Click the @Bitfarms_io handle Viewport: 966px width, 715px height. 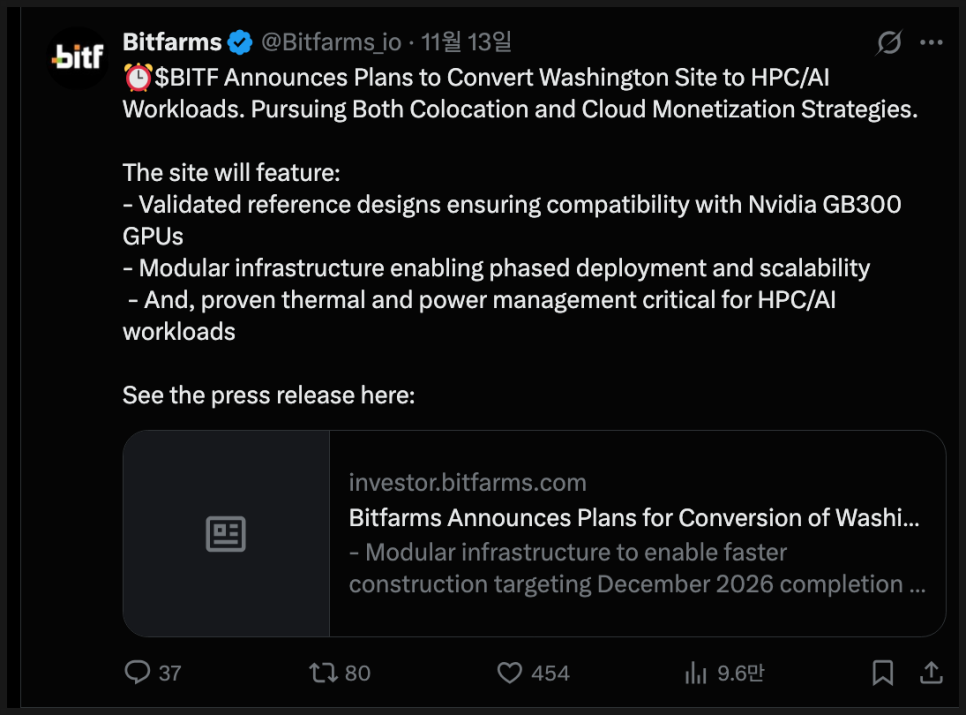331,43
